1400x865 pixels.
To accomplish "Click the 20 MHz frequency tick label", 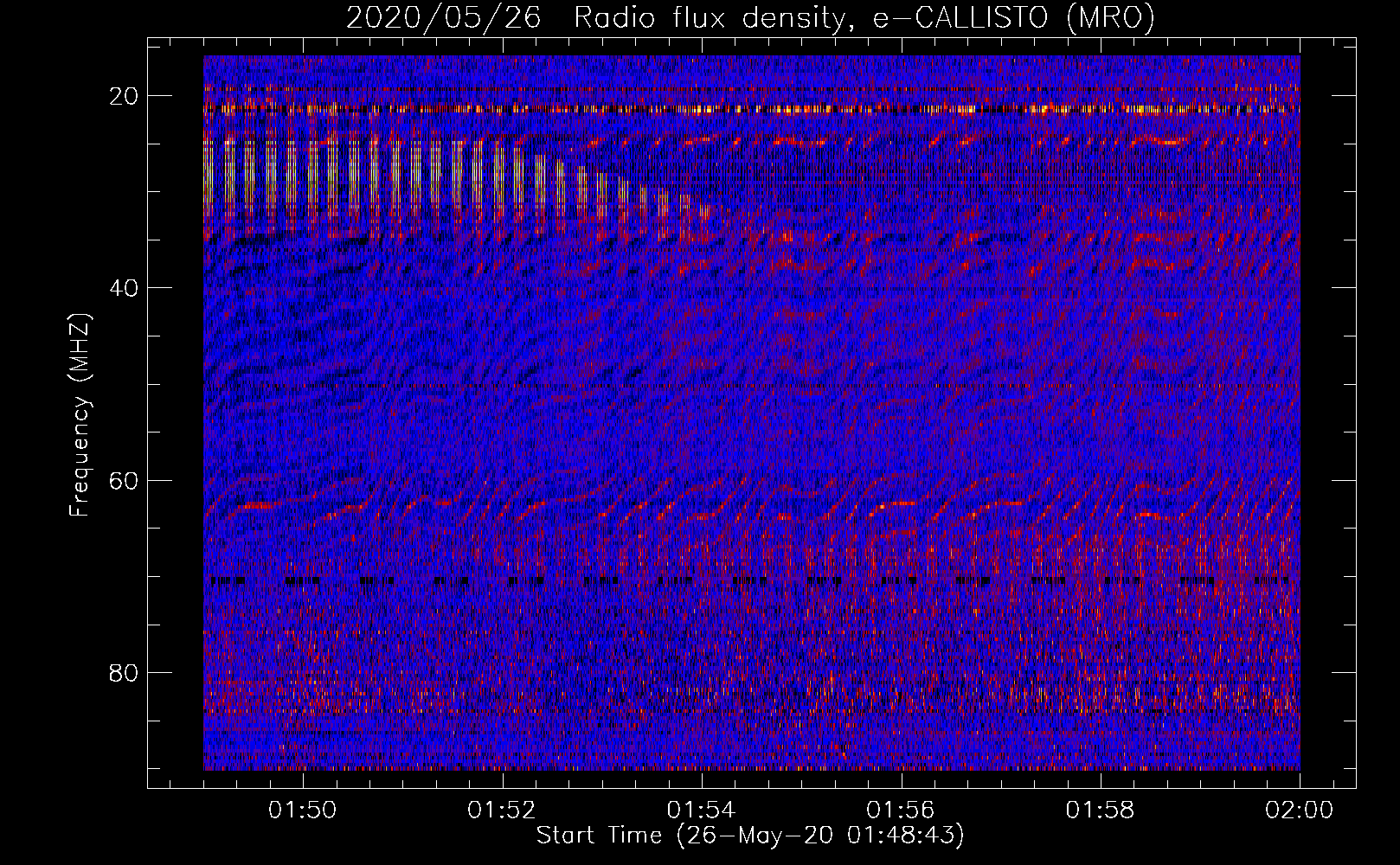I will point(125,96).
